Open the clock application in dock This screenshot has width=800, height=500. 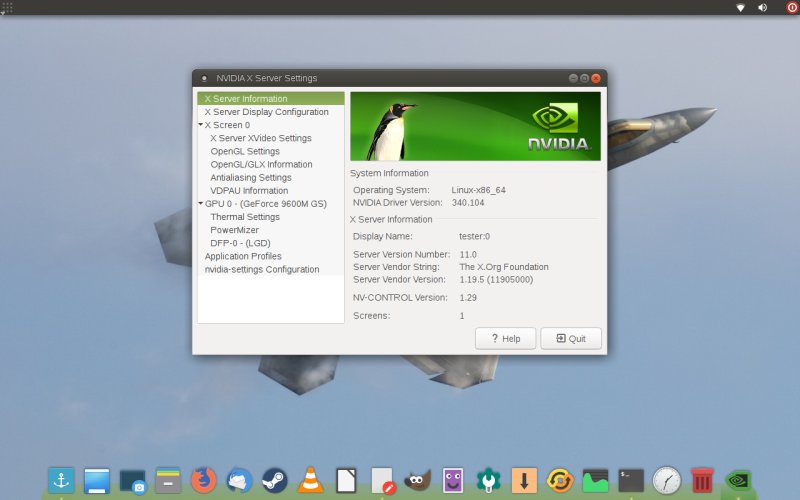666,481
